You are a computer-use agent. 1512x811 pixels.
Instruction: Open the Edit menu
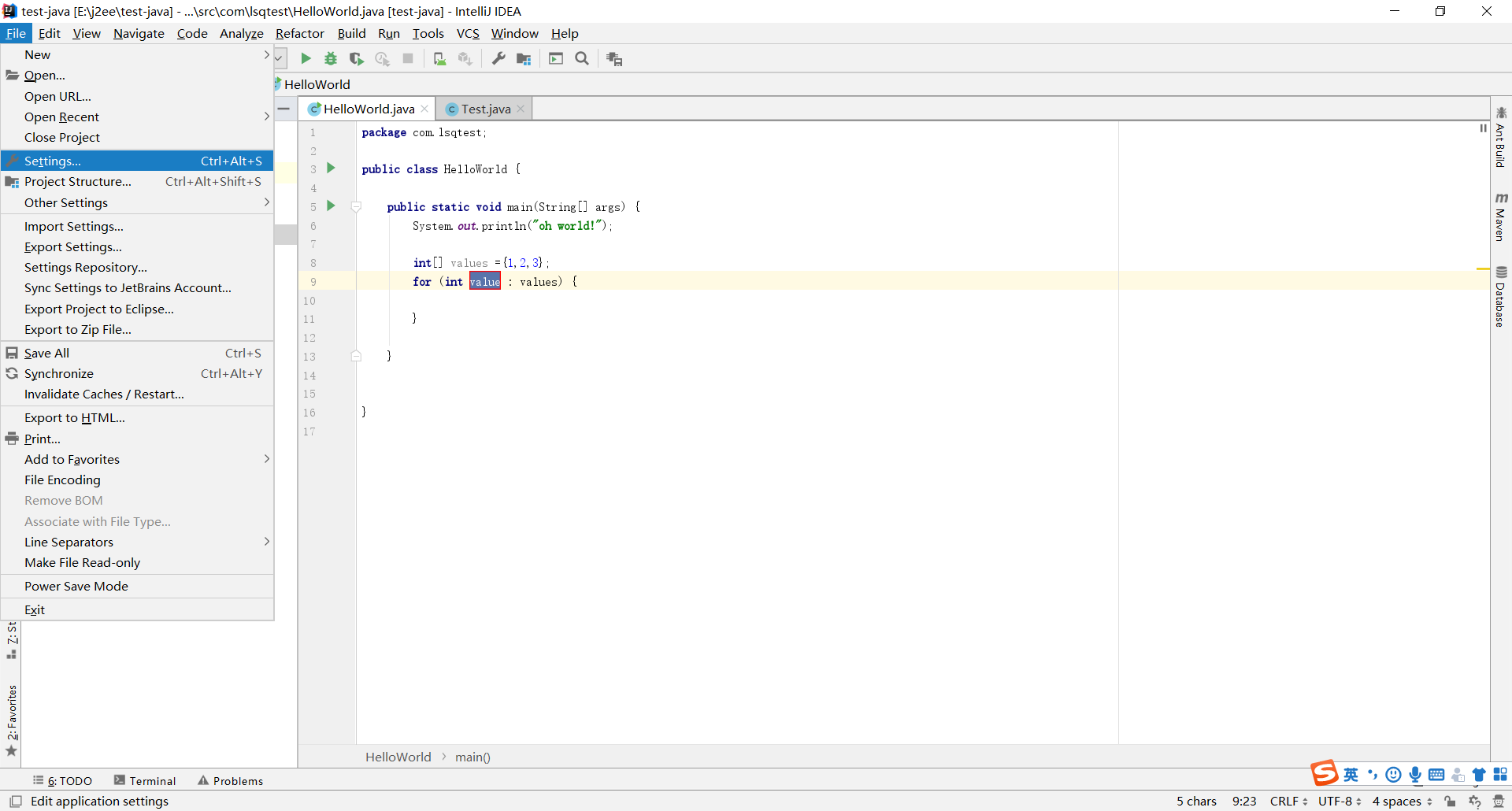pyautogui.click(x=49, y=34)
